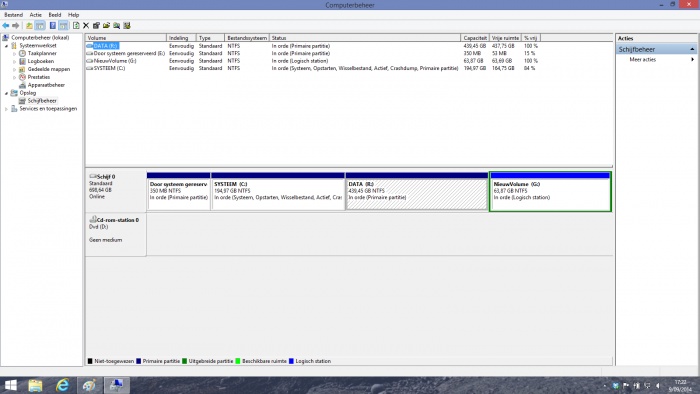The image size is (700, 394).
Task: Click the NieuwVolume (G:) partition block
Action: [550, 191]
